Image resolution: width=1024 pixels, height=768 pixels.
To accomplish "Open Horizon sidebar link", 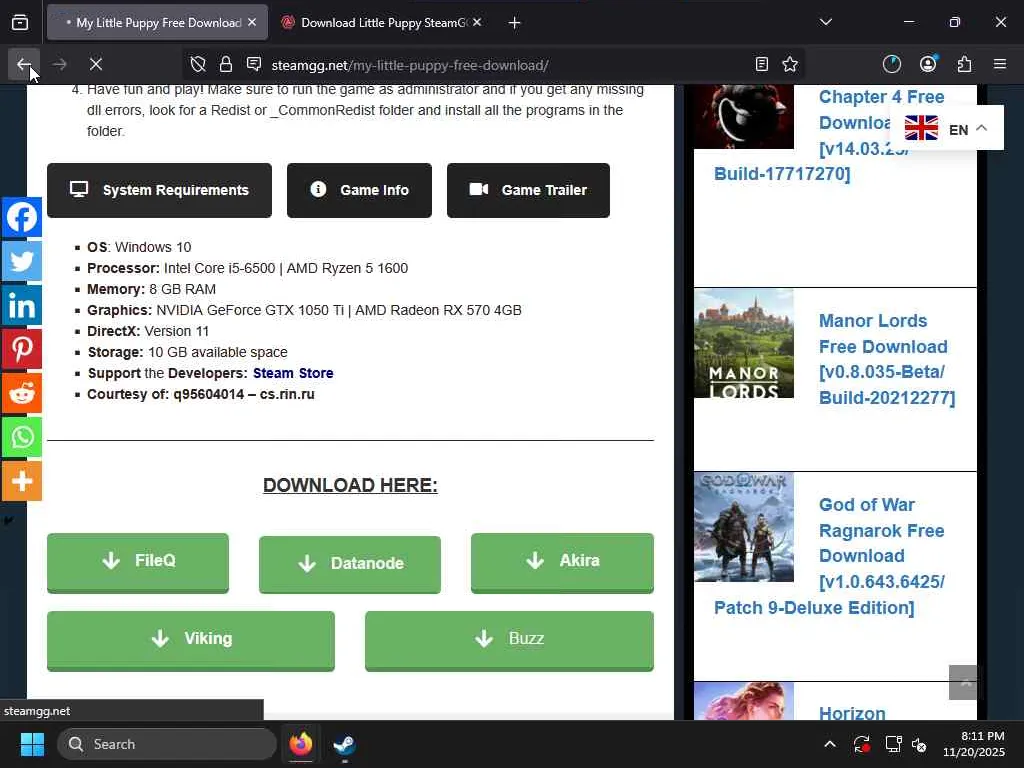I will pyautogui.click(x=852, y=712).
